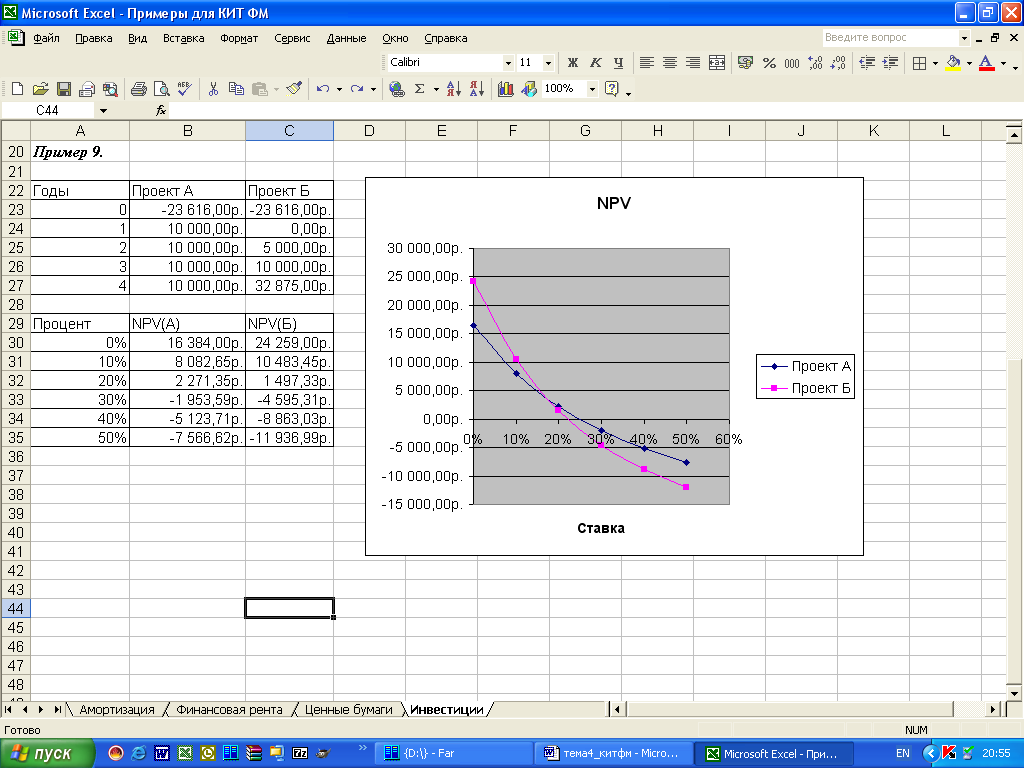Screen dimensions: 1024x768
Task: Expand the Undo history dropdown arrow
Action: (339, 89)
